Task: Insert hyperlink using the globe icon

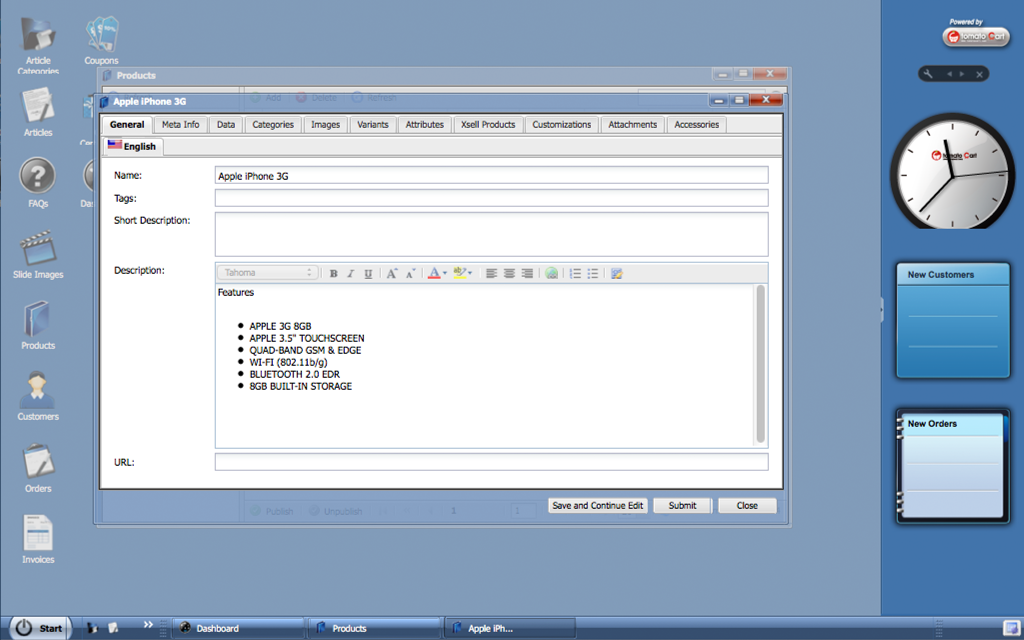Action: coord(551,273)
